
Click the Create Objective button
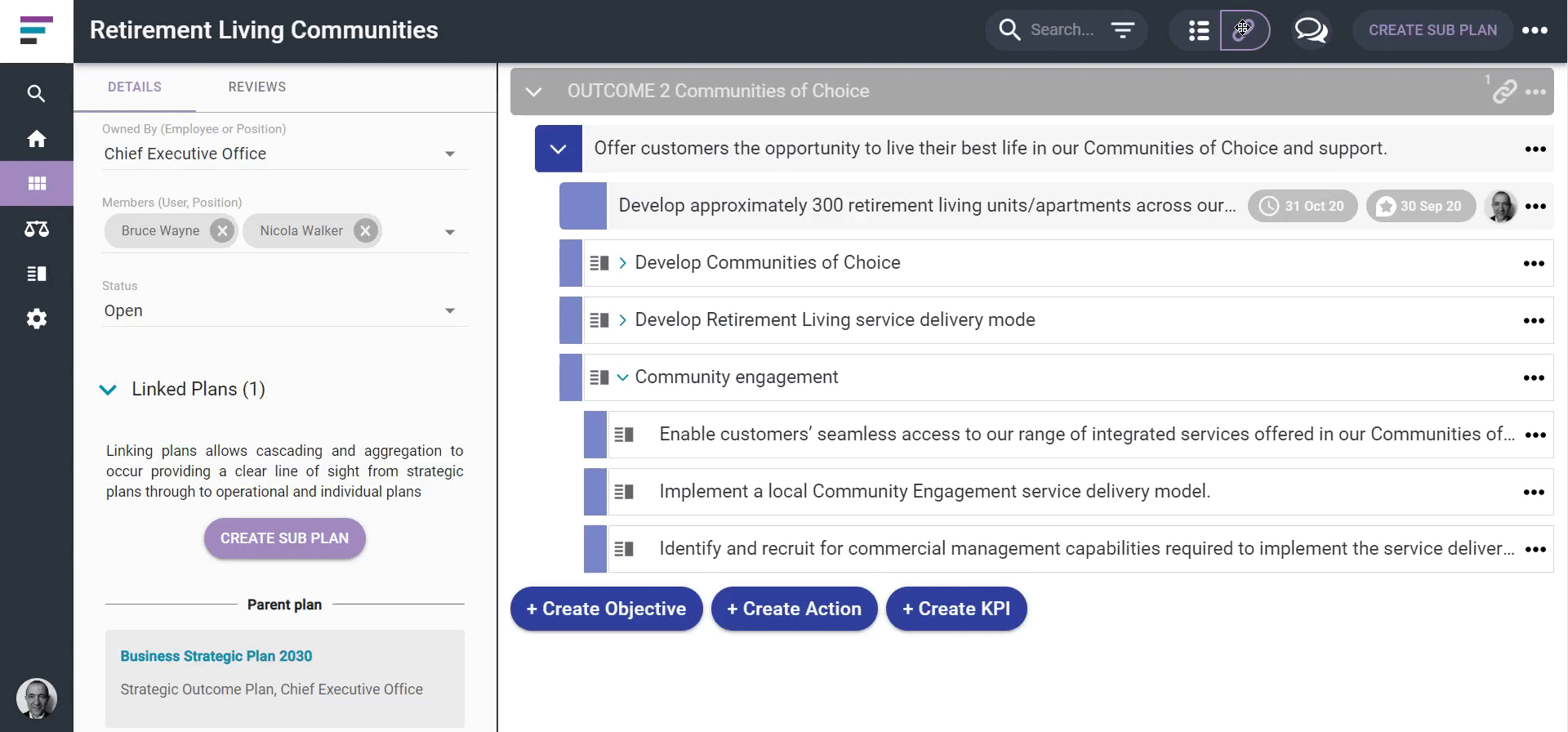click(x=606, y=609)
